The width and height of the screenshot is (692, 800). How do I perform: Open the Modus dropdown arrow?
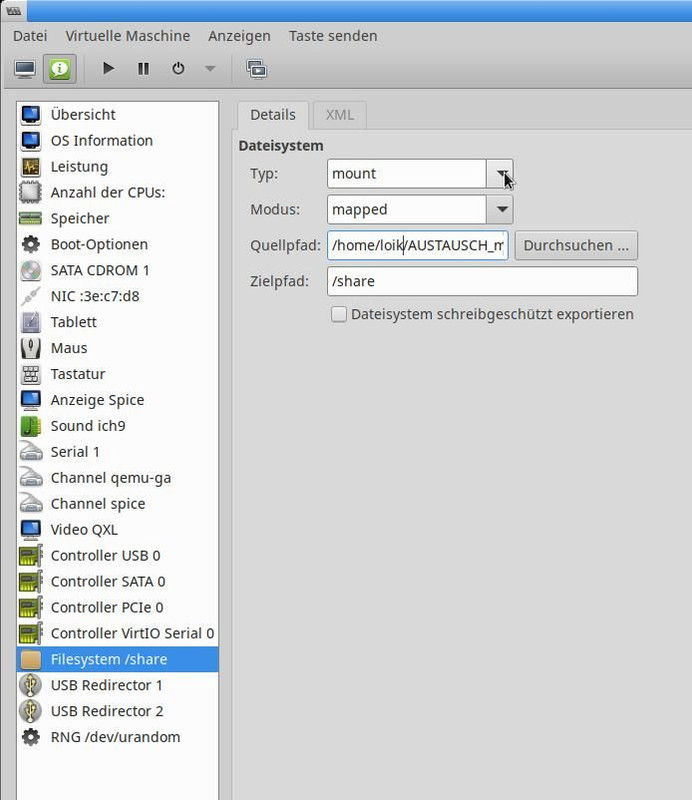(500, 210)
